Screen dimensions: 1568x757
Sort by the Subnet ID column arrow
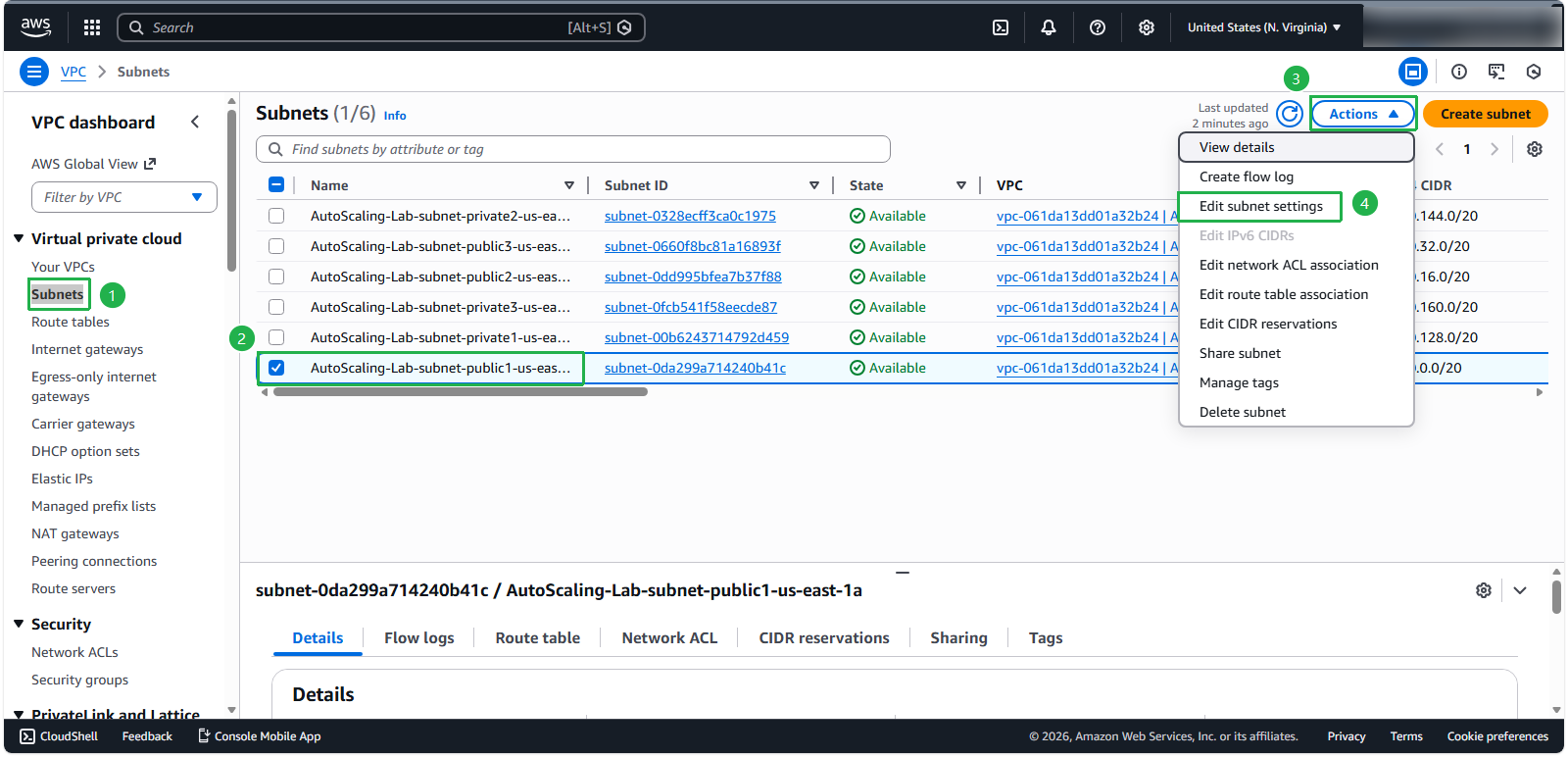click(x=814, y=185)
